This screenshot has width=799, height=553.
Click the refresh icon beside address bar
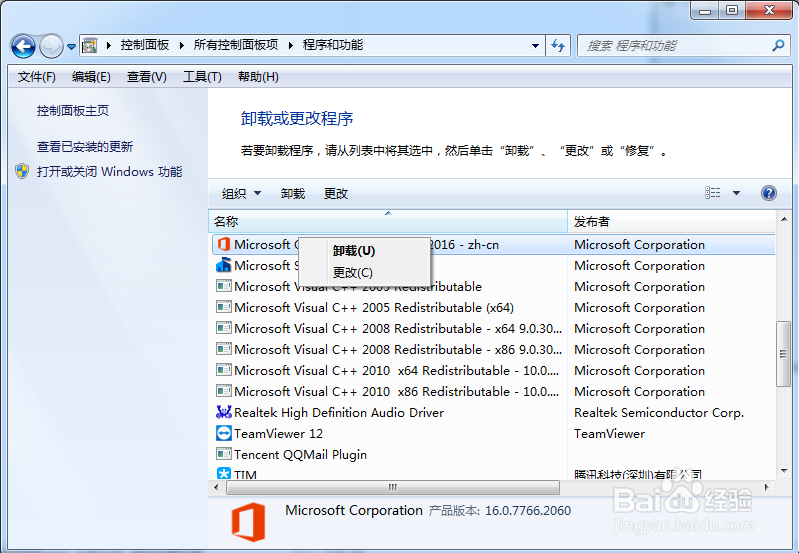(x=558, y=46)
